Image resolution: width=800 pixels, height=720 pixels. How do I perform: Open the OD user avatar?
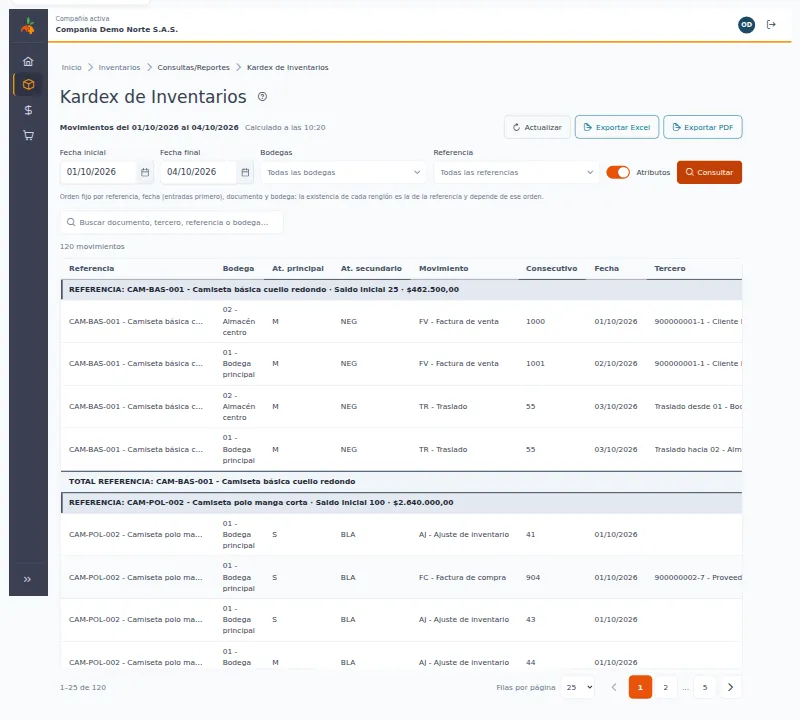[746, 24]
